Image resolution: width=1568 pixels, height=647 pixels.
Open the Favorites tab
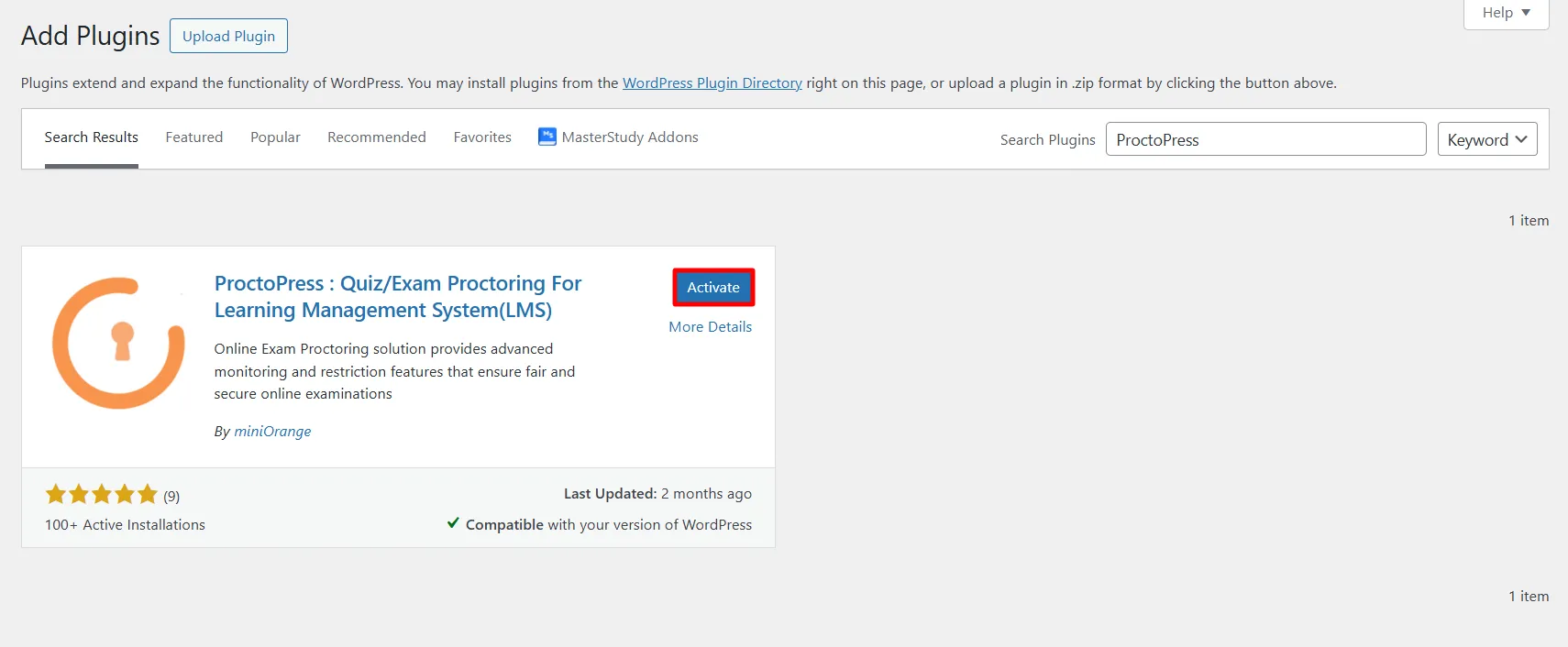(x=482, y=137)
